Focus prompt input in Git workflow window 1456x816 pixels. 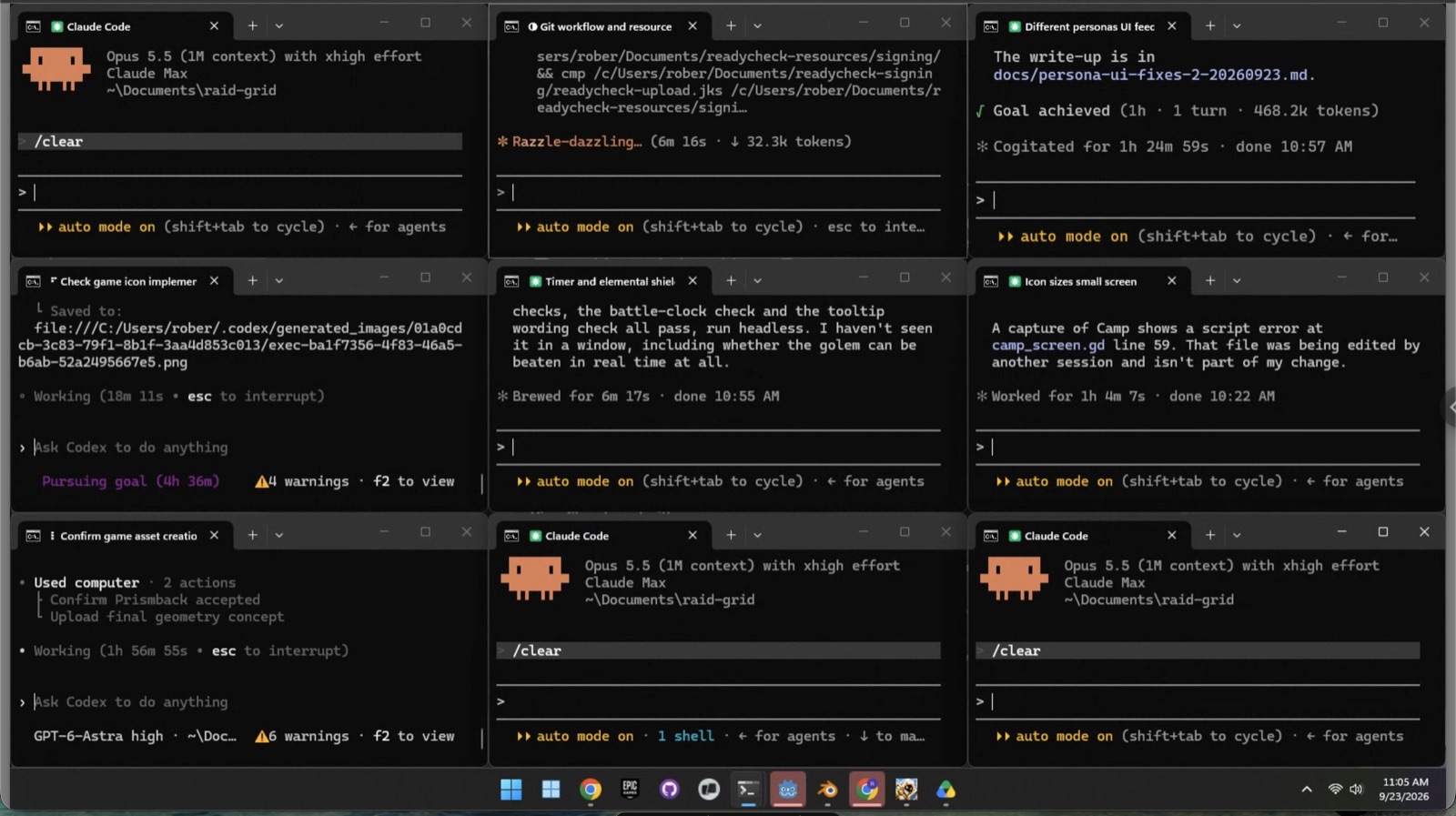718,192
